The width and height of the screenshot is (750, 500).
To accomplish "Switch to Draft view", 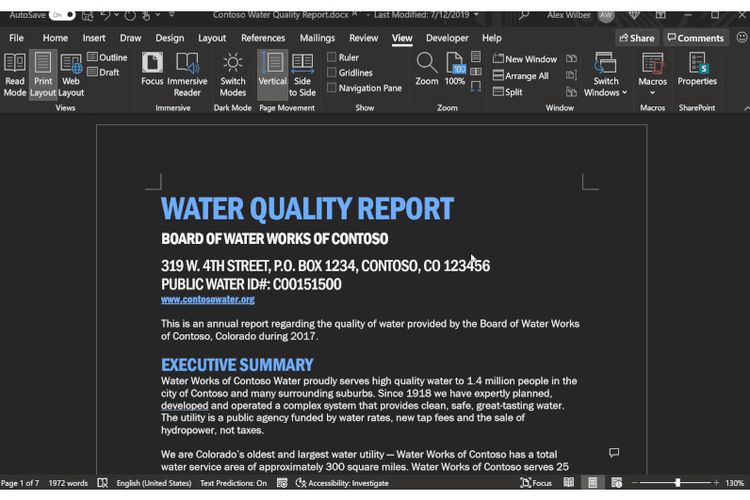I will point(103,72).
